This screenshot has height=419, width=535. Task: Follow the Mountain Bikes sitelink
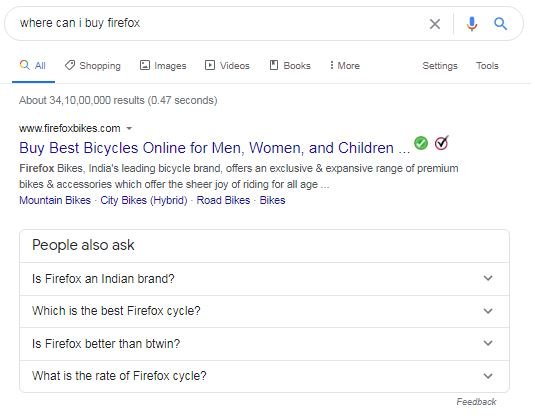pos(55,200)
